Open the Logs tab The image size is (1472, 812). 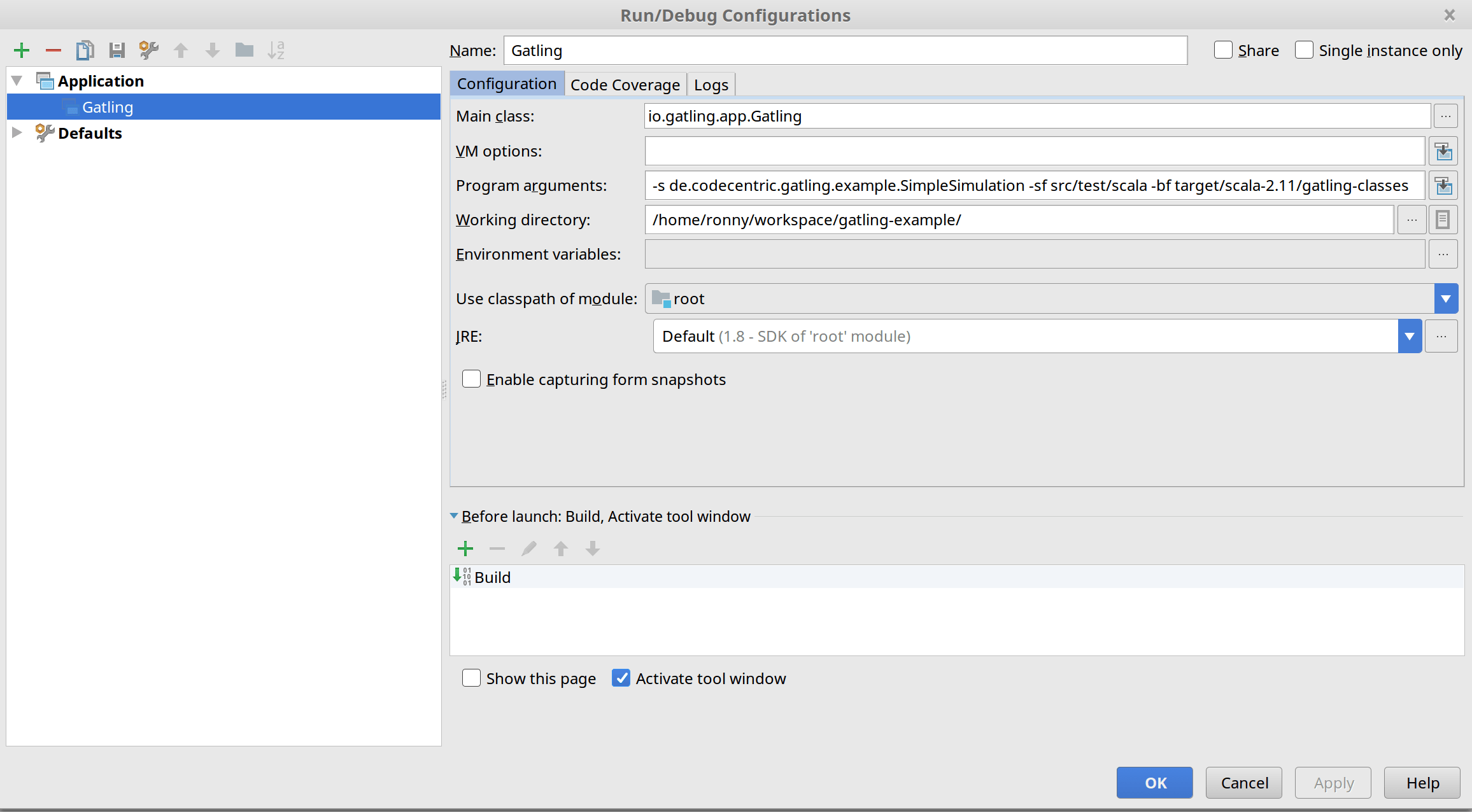click(x=711, y=85)
